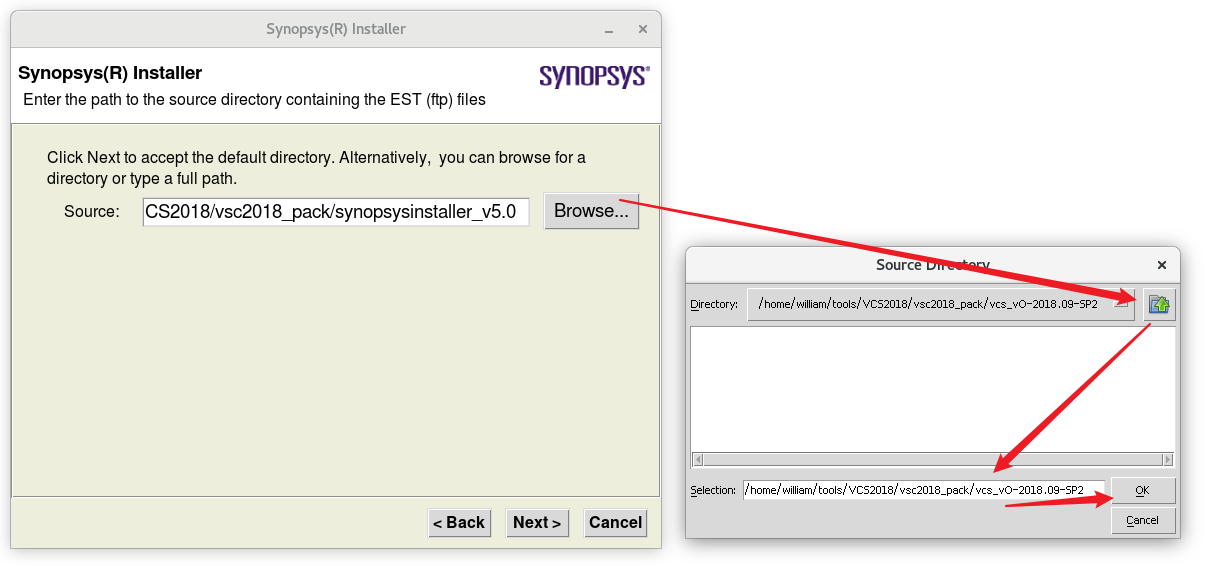Close the Source Directory dialog
The image size is (1205, 582).
click(x=1162, y=265)
